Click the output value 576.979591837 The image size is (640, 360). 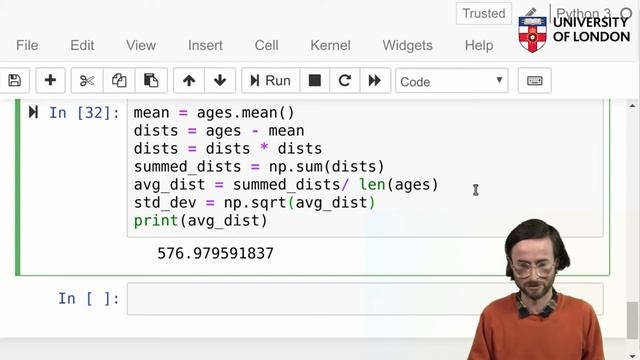pyautogui.click(x=216, y=253)
